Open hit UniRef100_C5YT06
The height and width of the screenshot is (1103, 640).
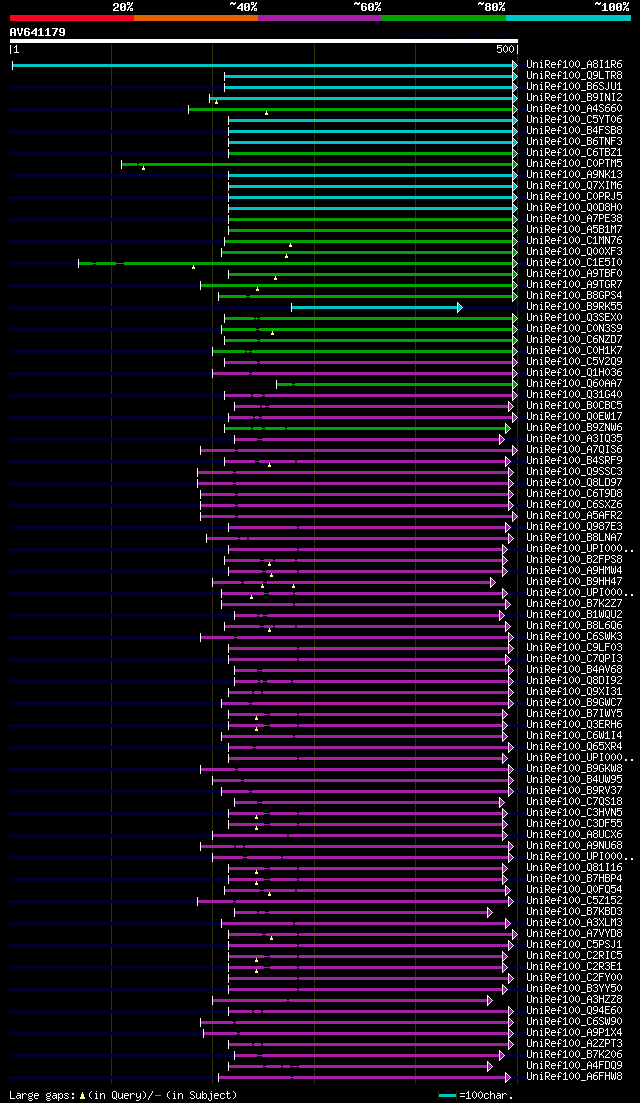574,120
